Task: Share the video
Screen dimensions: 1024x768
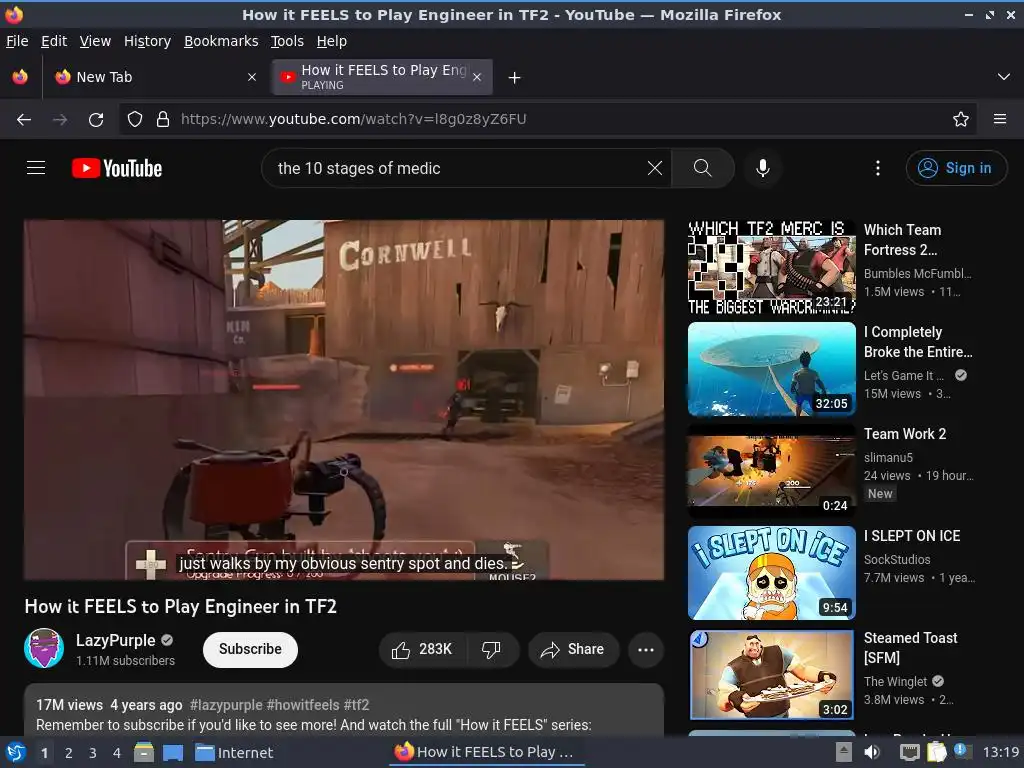Action: [x=573, y=649]
